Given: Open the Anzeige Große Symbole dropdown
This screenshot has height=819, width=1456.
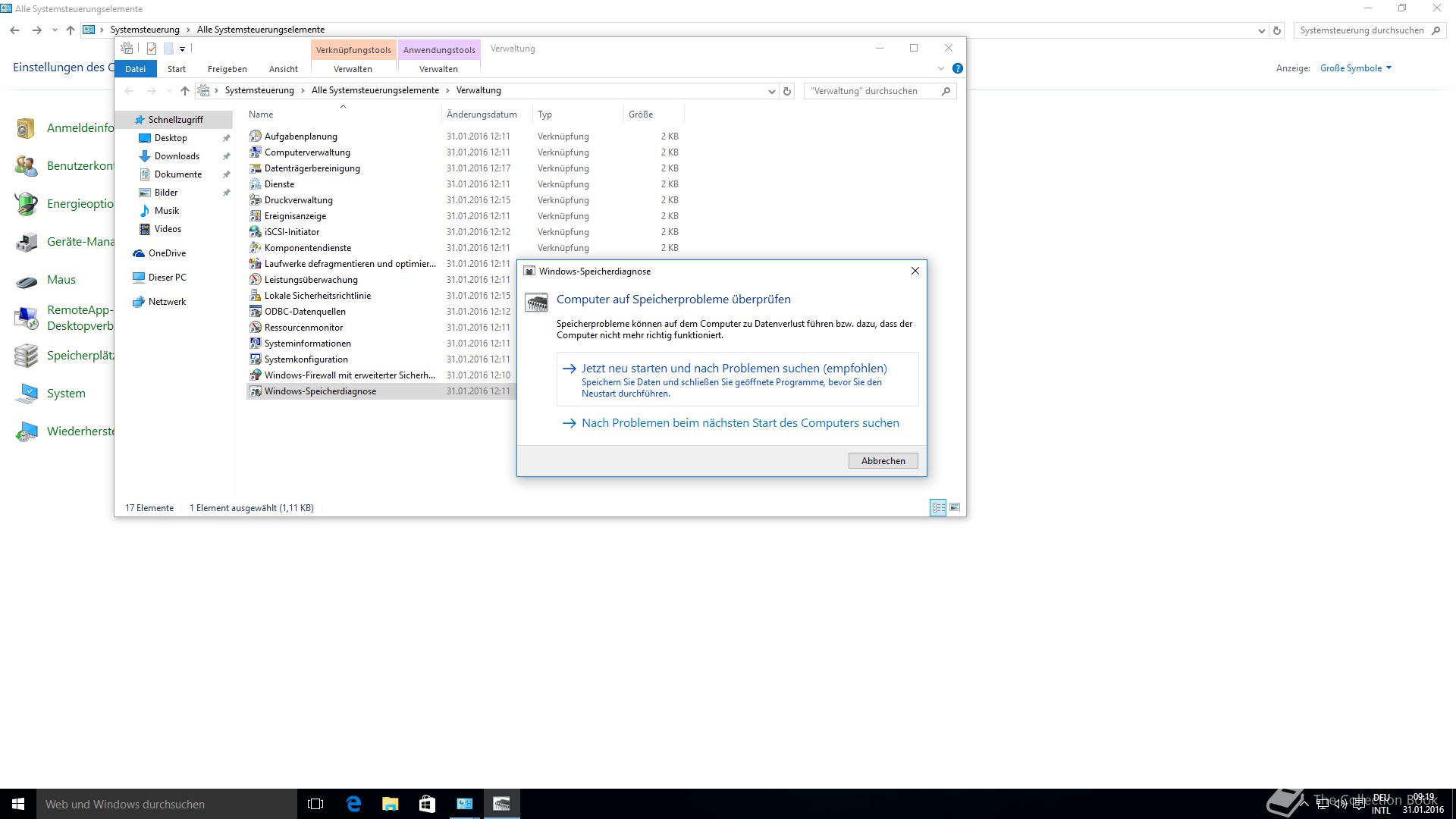Looking at the screenshot, I should [x=1356, y=68].
